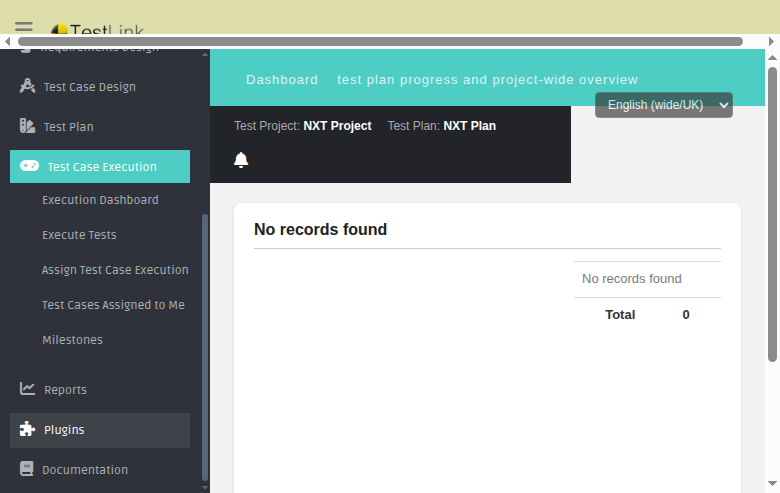Image resolution: width=780 pixels, height=493 pixels.
Task: Go to Execute Tests
Action: 79,235
